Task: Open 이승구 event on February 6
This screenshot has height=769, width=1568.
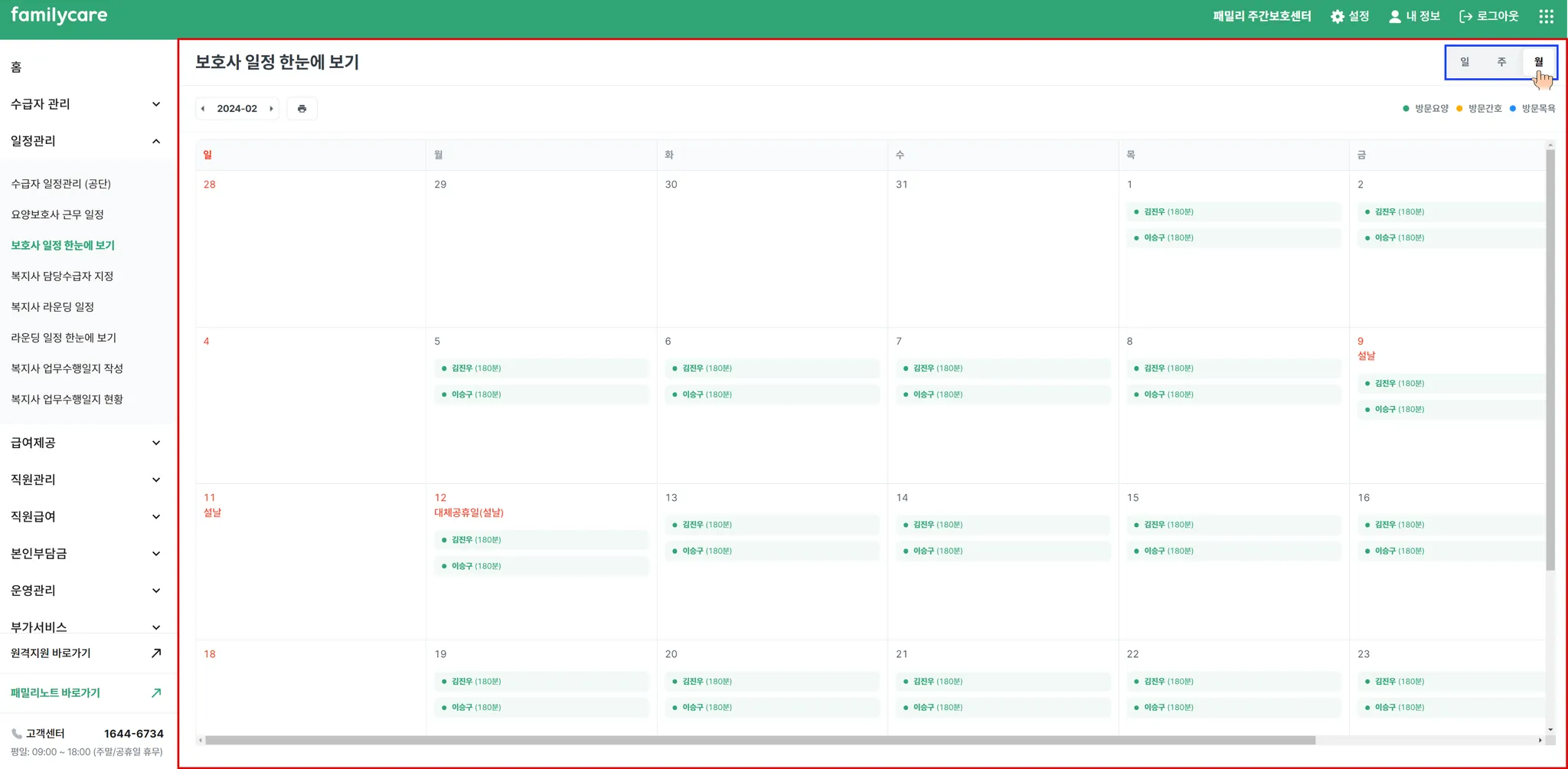Action: pyautogui.click(x=772, y=394)
